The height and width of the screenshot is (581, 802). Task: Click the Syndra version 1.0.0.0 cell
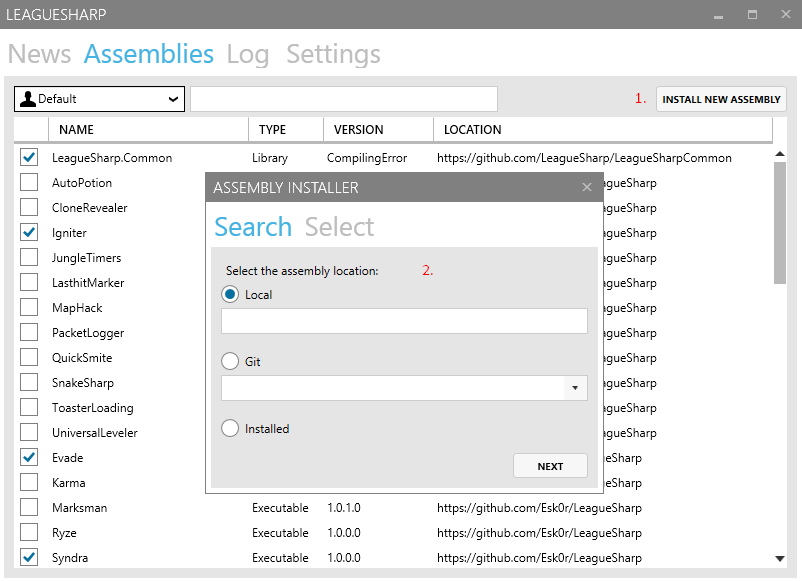(344, 558)
